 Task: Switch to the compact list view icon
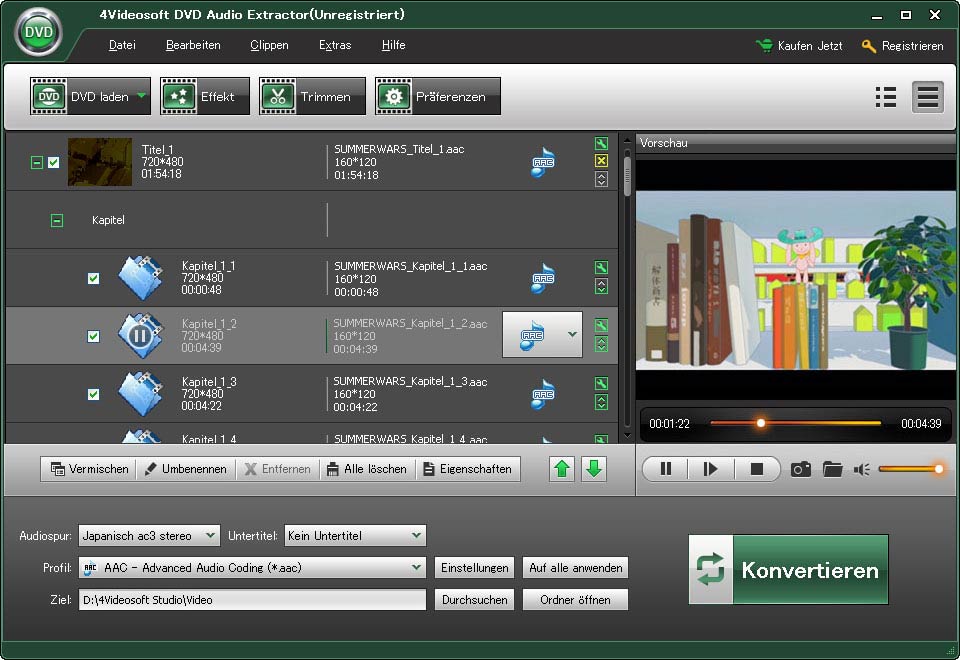(885, 96)
